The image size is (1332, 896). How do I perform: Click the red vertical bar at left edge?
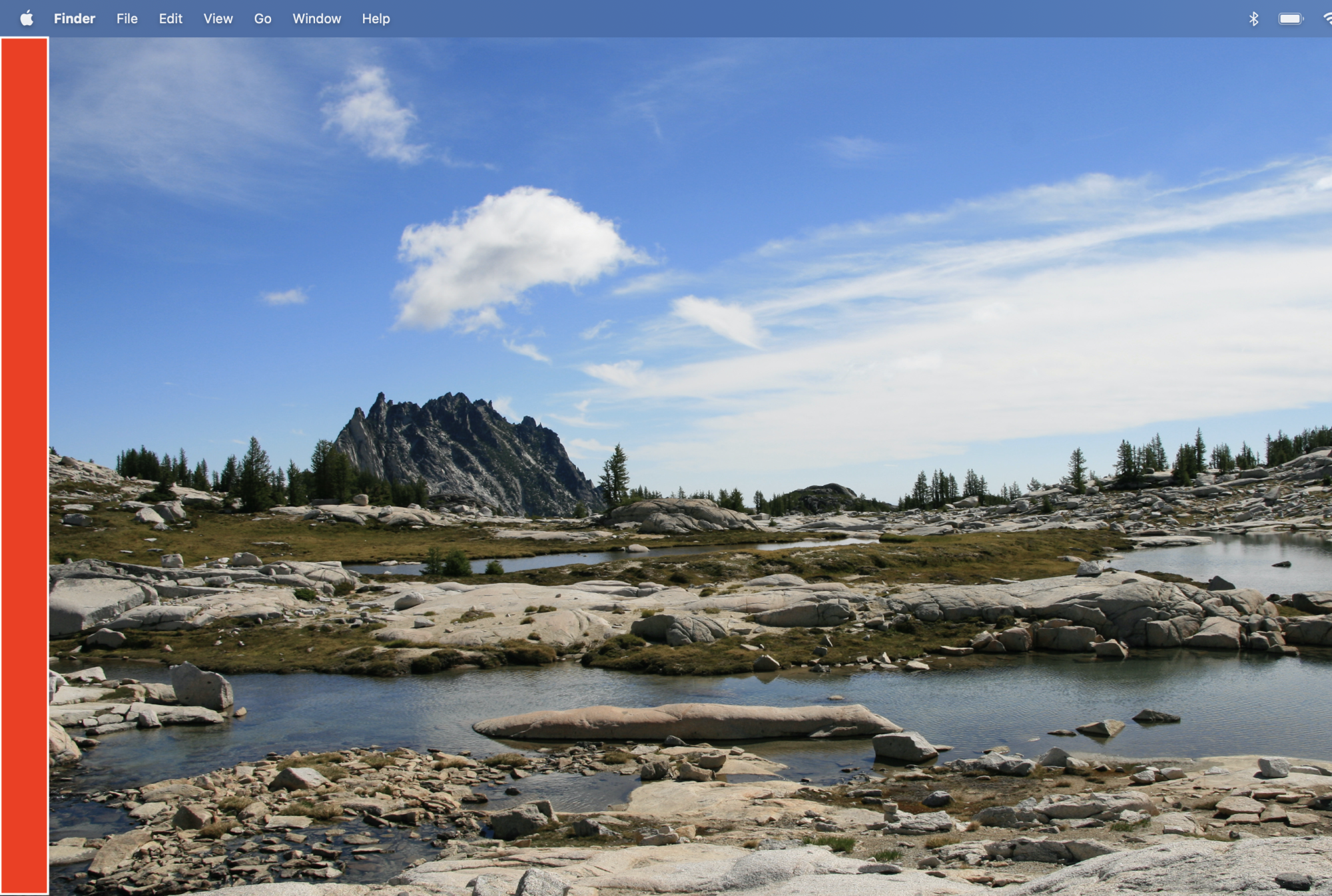pyautogui.click(x=24, y=466)
